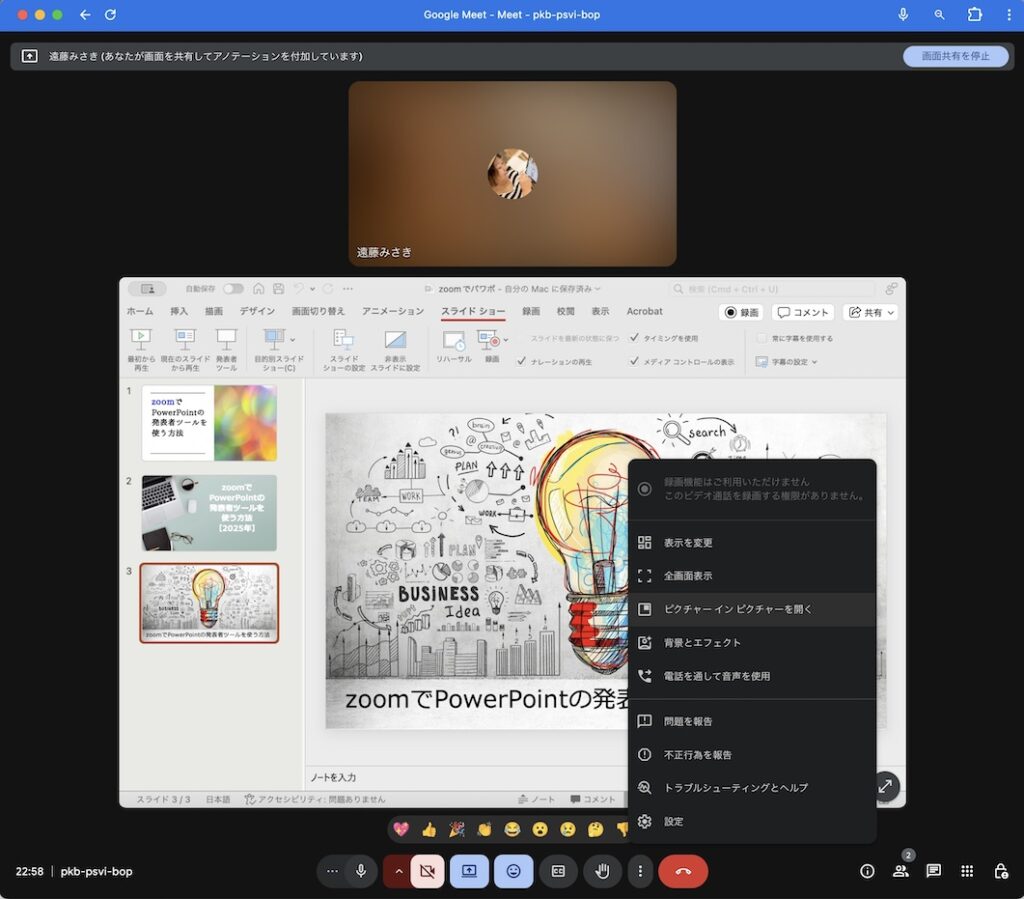Screen dimensions: 1024x899
Task: Toggle ナレーションの再生 checkbox
Action: (521, 361)
